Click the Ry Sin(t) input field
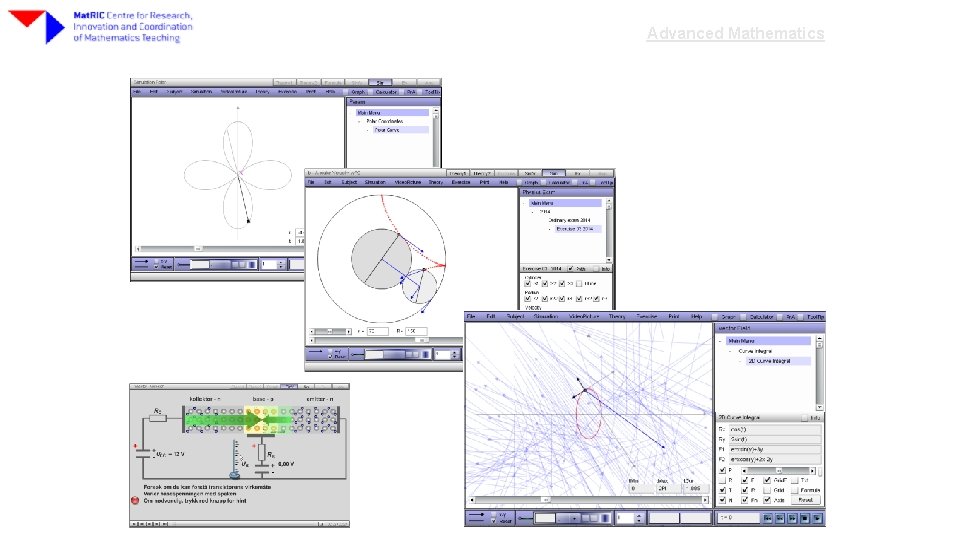Image resolution: width=960 pixels, height=540 pixels. point(775,439)
